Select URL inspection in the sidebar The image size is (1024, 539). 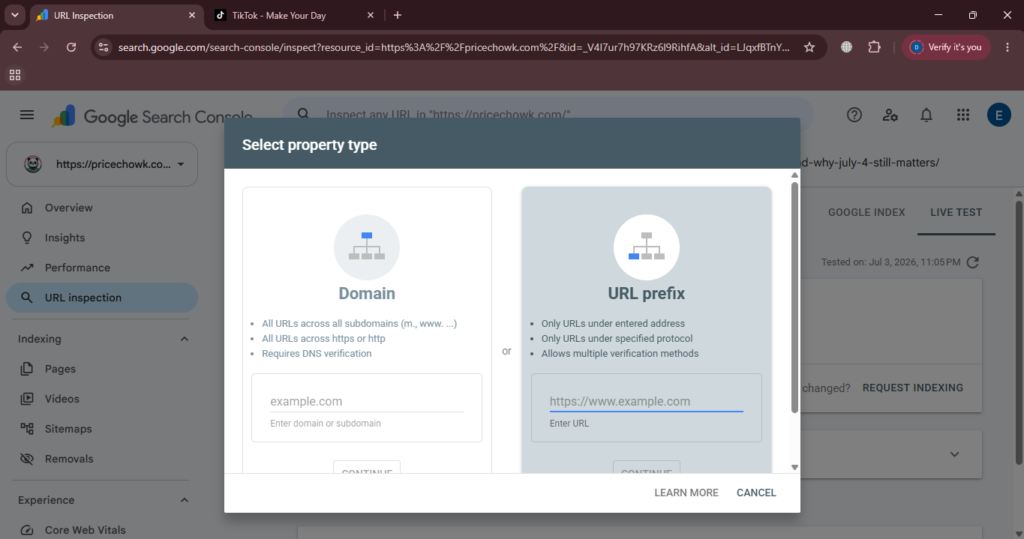[102, 297]
